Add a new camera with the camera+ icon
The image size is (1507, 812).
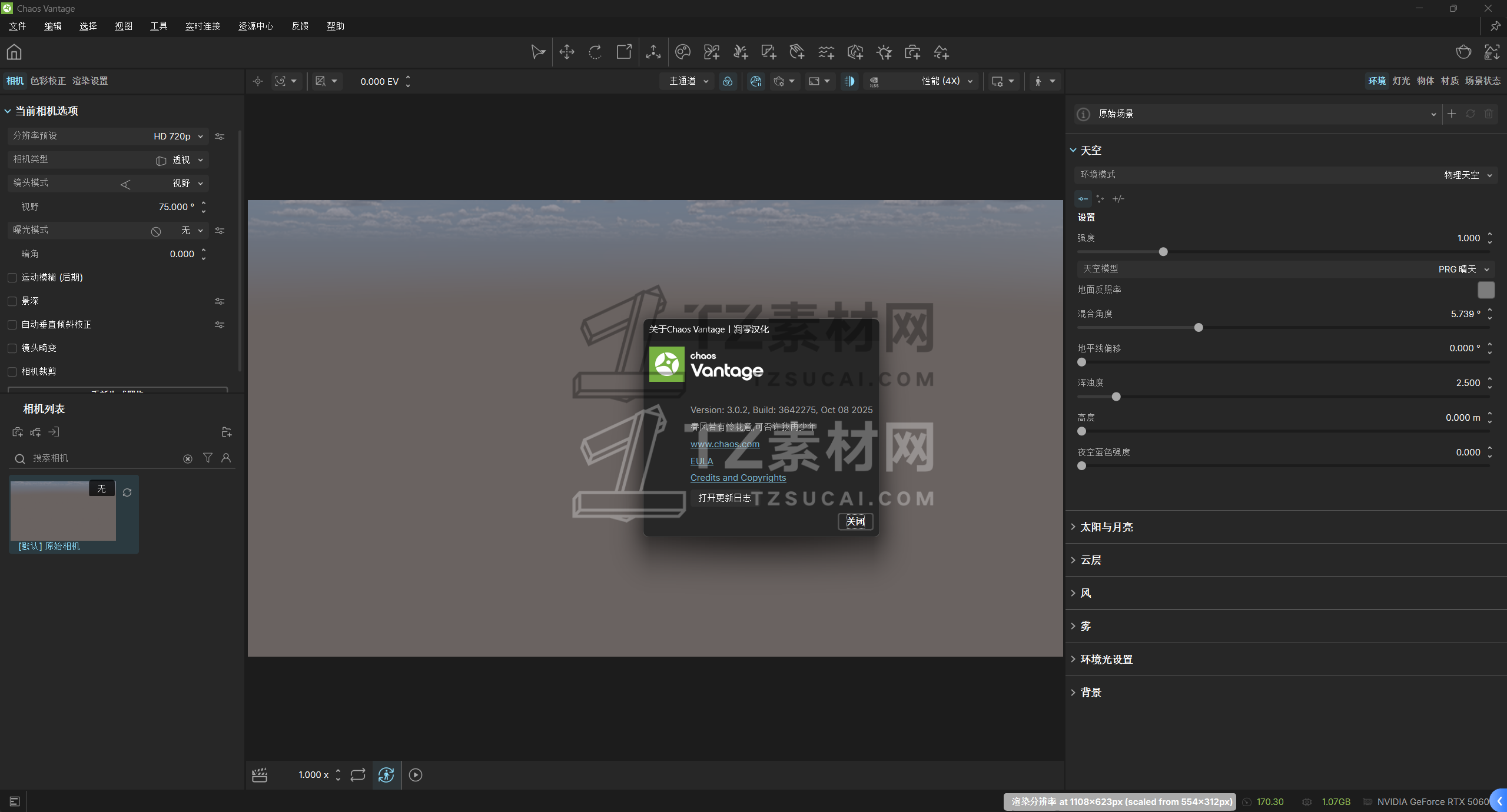click(911, 52)
